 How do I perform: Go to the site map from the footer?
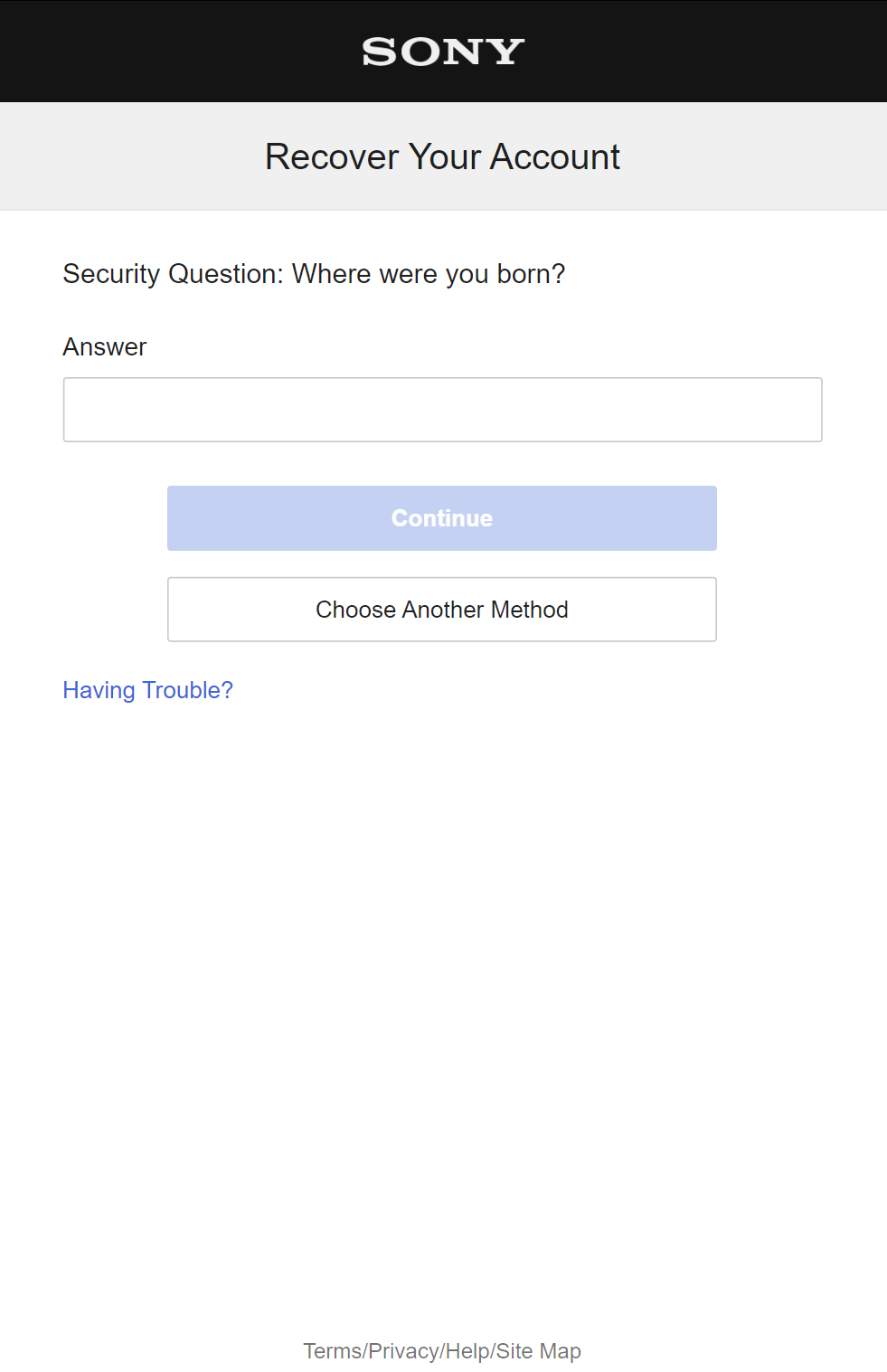click(x=539, y=1351)
